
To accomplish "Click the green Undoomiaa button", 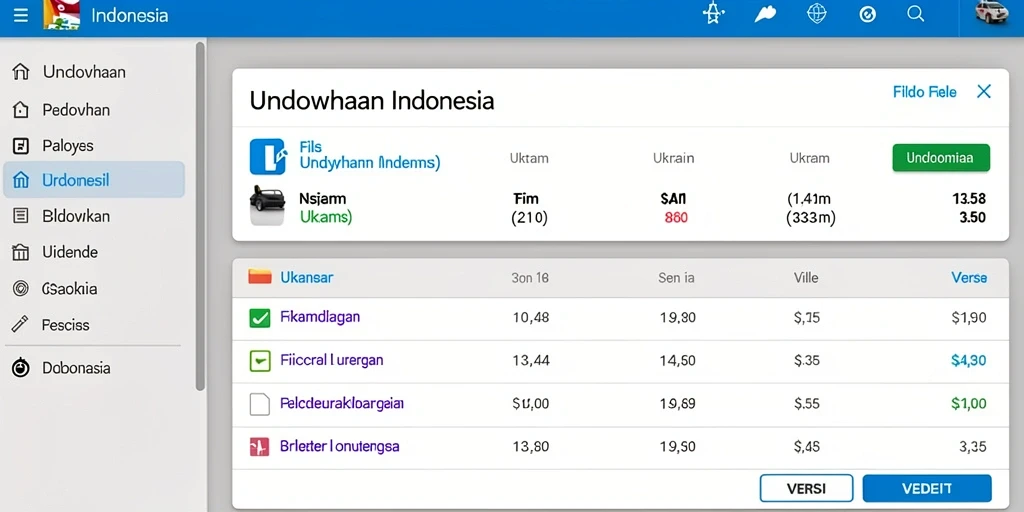I will pyautogui.click(x=941, y=158).
